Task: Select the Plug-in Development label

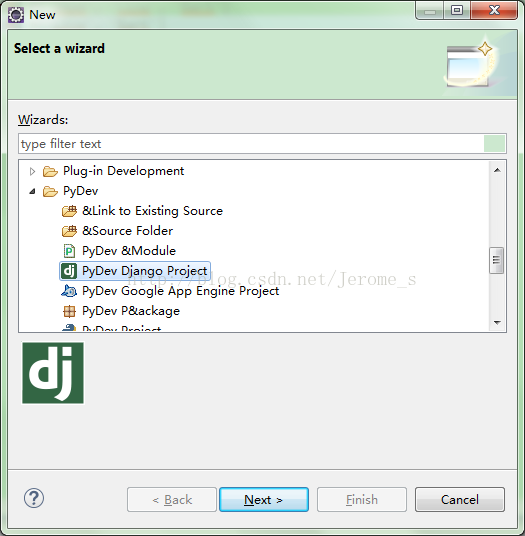Action: click(x=123, y=171)
